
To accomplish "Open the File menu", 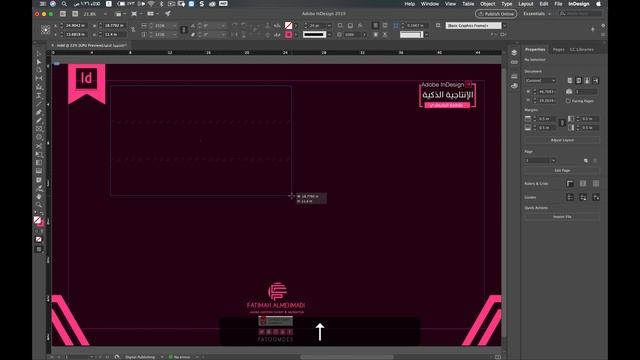I will (558, 4).
